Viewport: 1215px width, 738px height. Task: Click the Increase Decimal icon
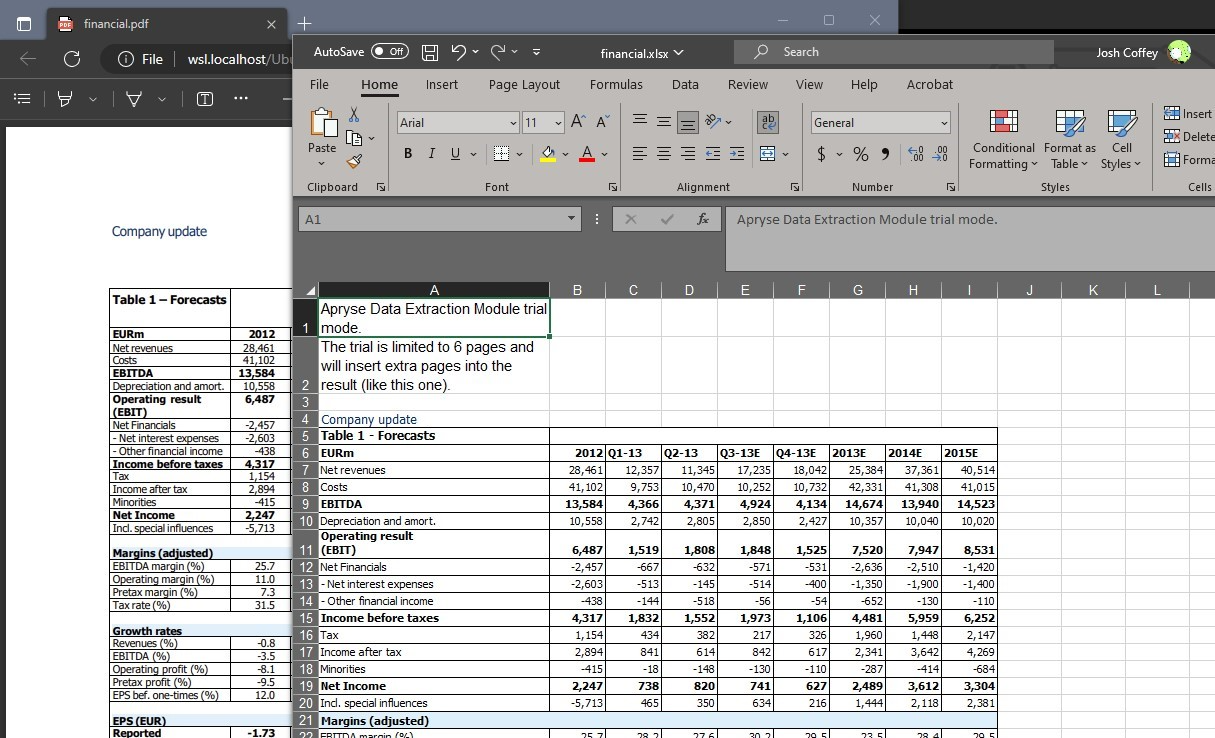pos(913,155)
